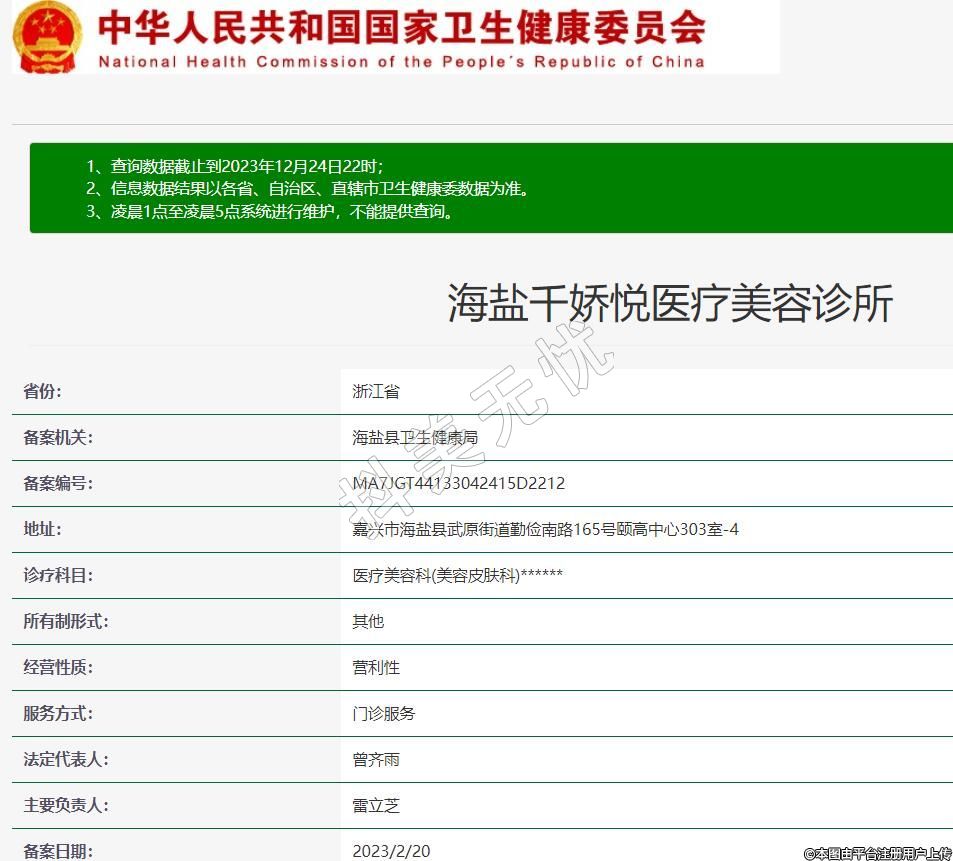Screen dimensions: 953x861
Task: Click the registration number MA7JGT44133042415D2212
Action: [458, 484]
